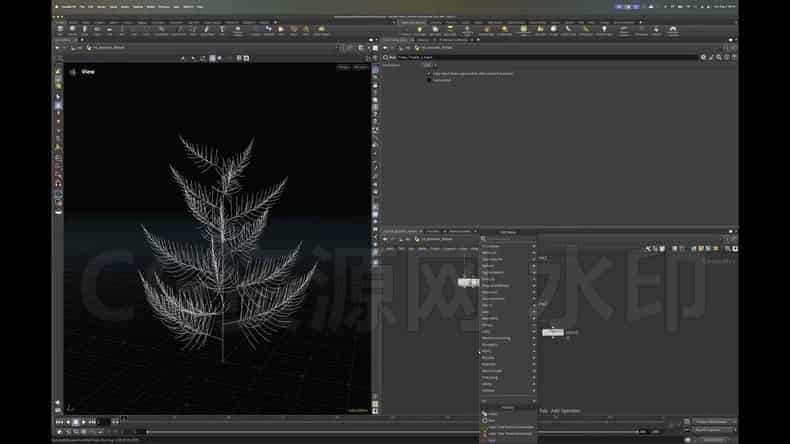Play the animation forward

[x=84, y=422]
